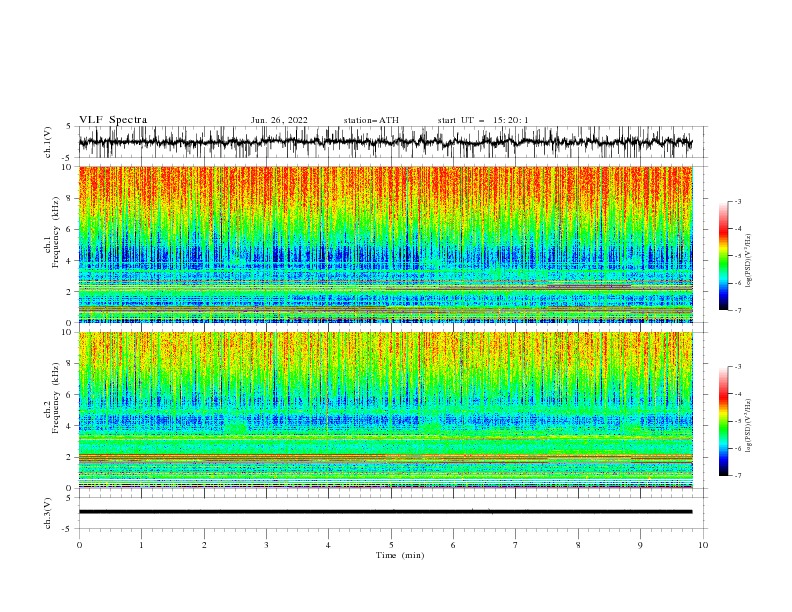This screenshot has width=792, height=612.
Task: Click time axis tick label "7"
Action: tap(516, 545)
